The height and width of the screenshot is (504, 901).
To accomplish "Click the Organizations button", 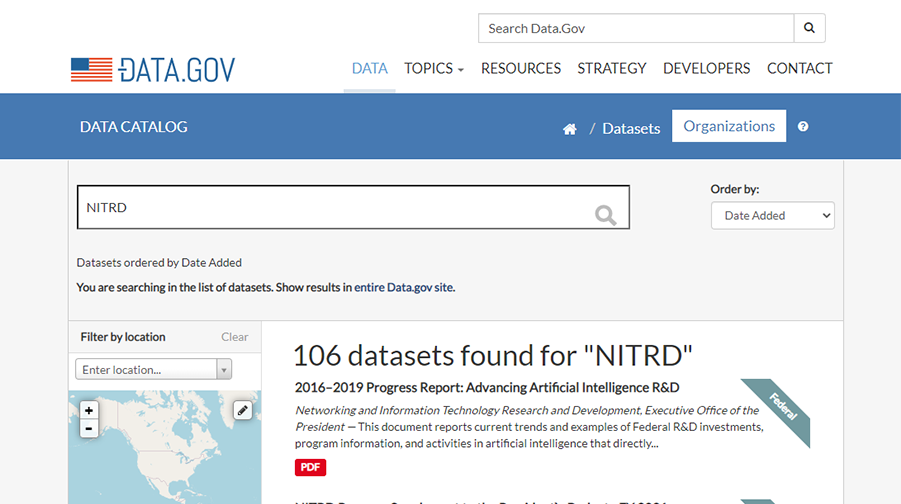I will [x=728, y=126].
